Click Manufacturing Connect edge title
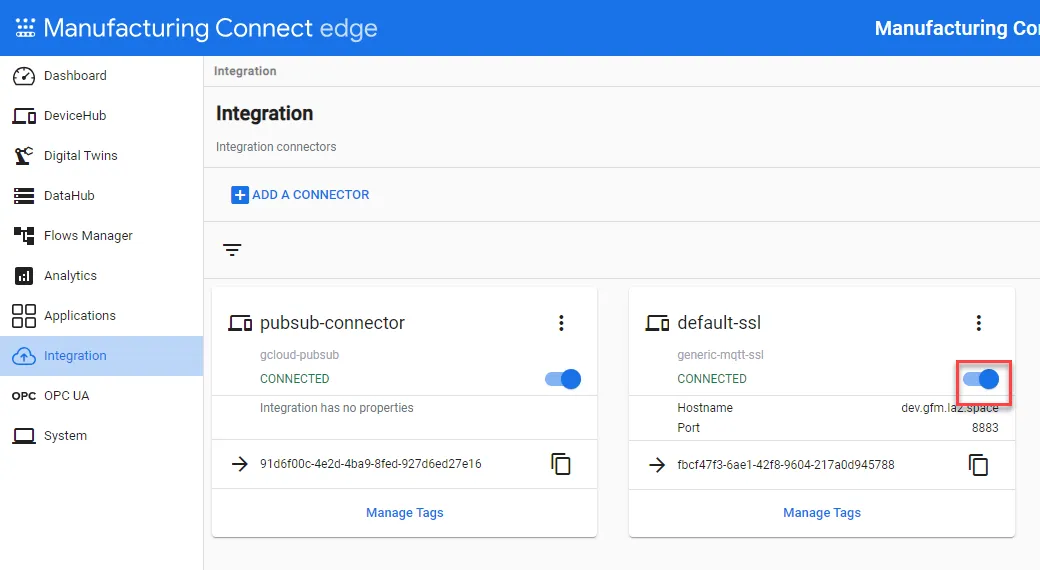This screenshot has height=570, width=1040. coord(210,28)
